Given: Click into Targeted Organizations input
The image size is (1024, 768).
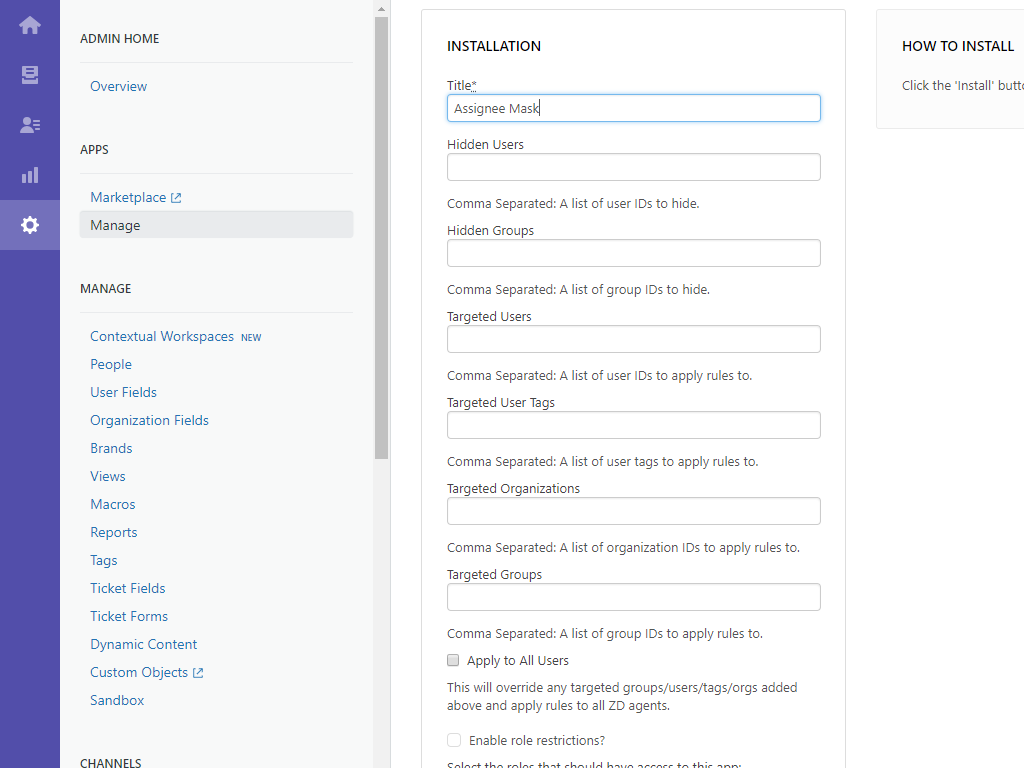Looking at the screenshot, I should 633,511.
